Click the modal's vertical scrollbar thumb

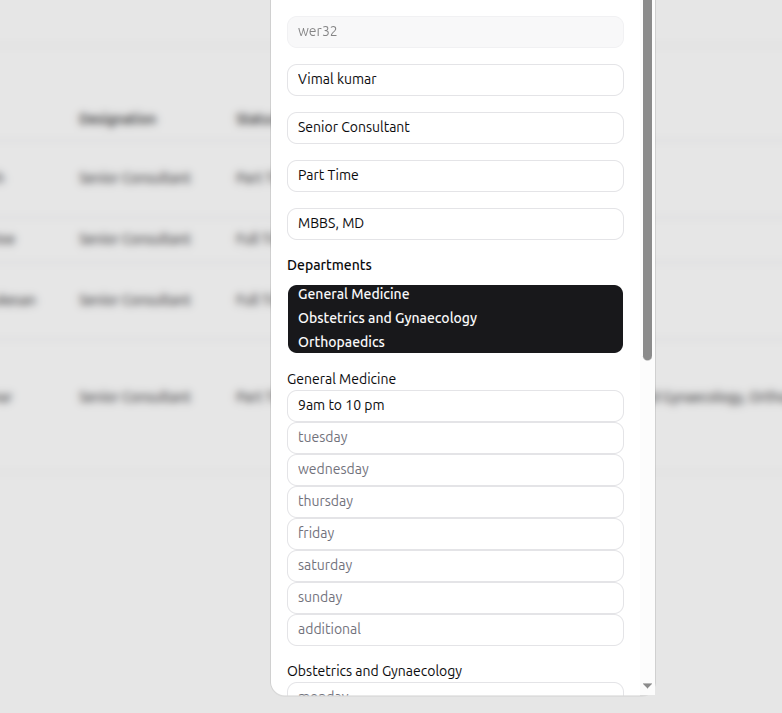tap(648, 180)
